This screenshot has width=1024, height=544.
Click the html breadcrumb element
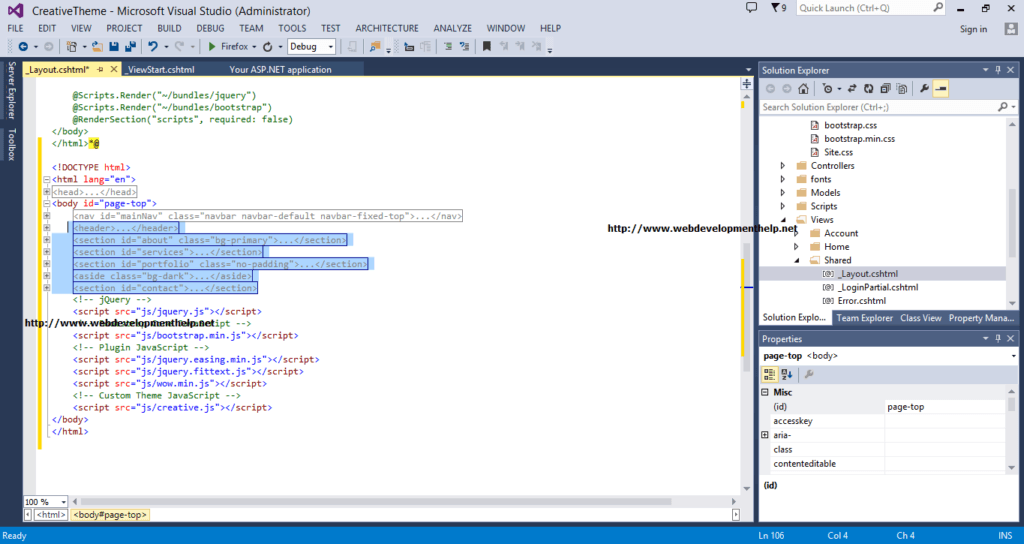tap(51, 515)
